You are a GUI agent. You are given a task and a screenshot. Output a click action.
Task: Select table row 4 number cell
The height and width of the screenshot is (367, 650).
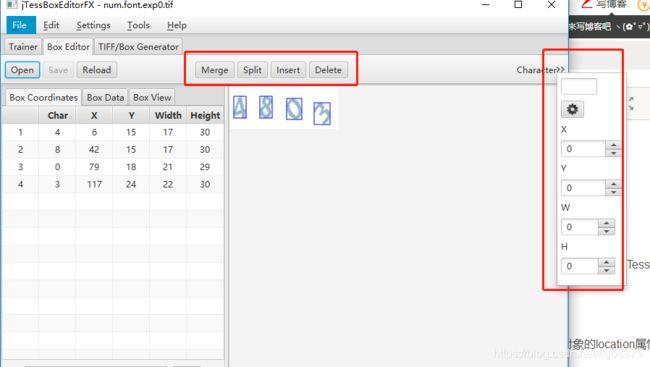[20, 184]
